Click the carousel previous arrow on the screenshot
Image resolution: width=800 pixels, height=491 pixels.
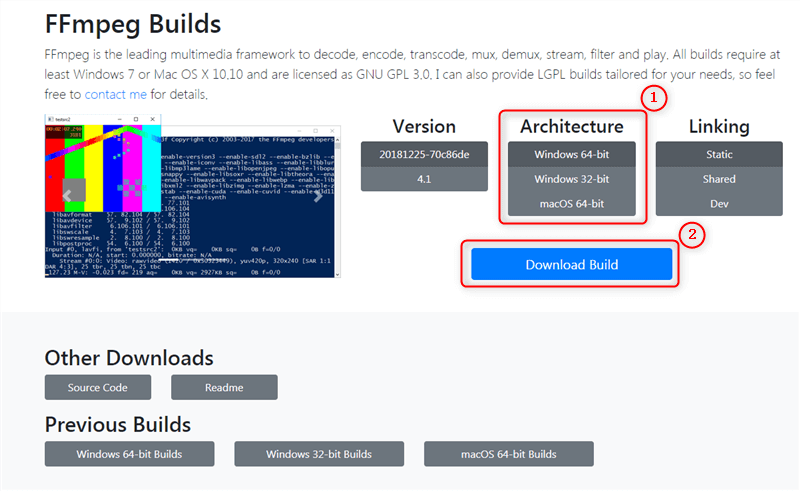64,196
